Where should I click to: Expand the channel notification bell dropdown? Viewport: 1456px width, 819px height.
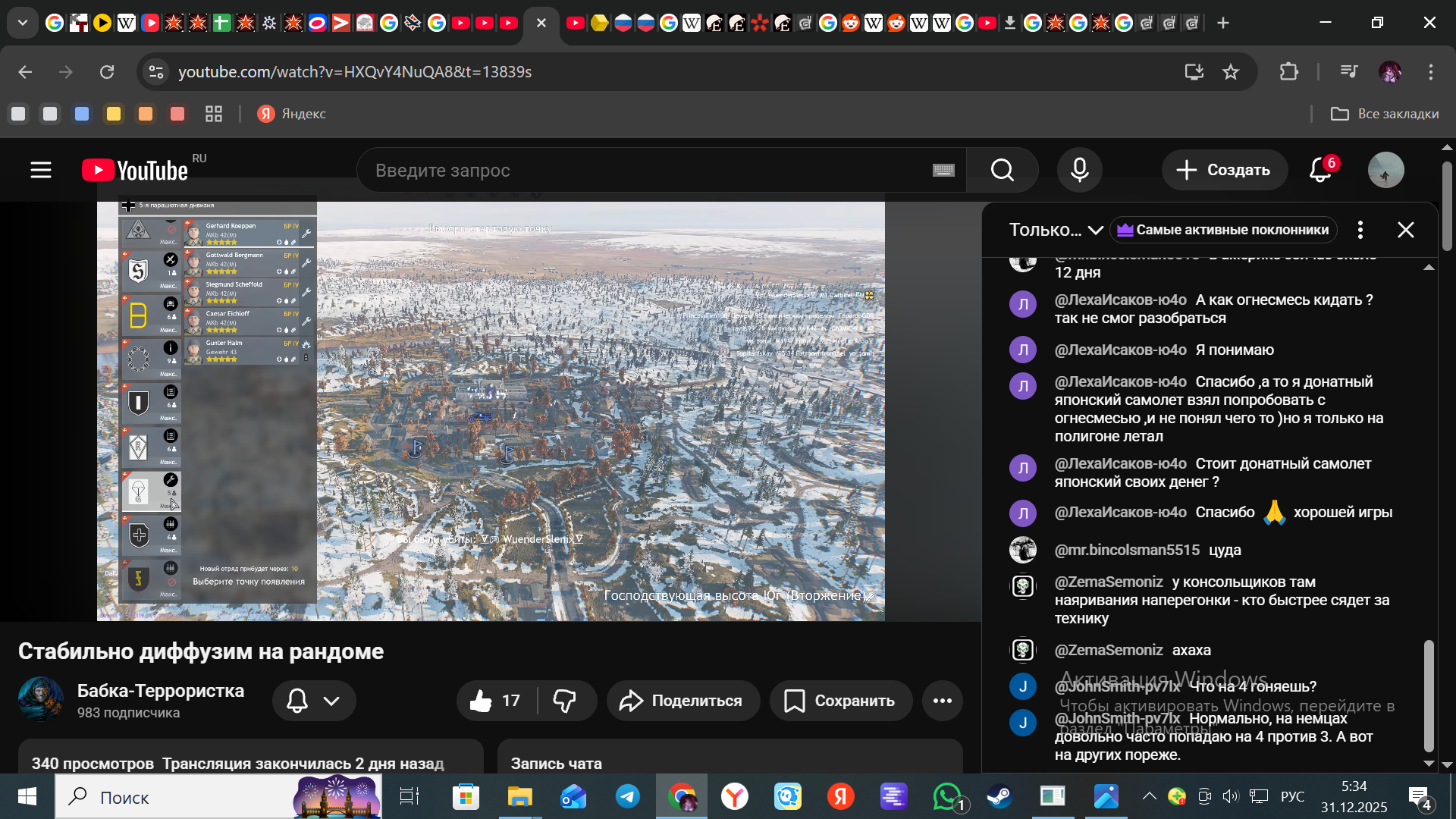tap(314, 701)
